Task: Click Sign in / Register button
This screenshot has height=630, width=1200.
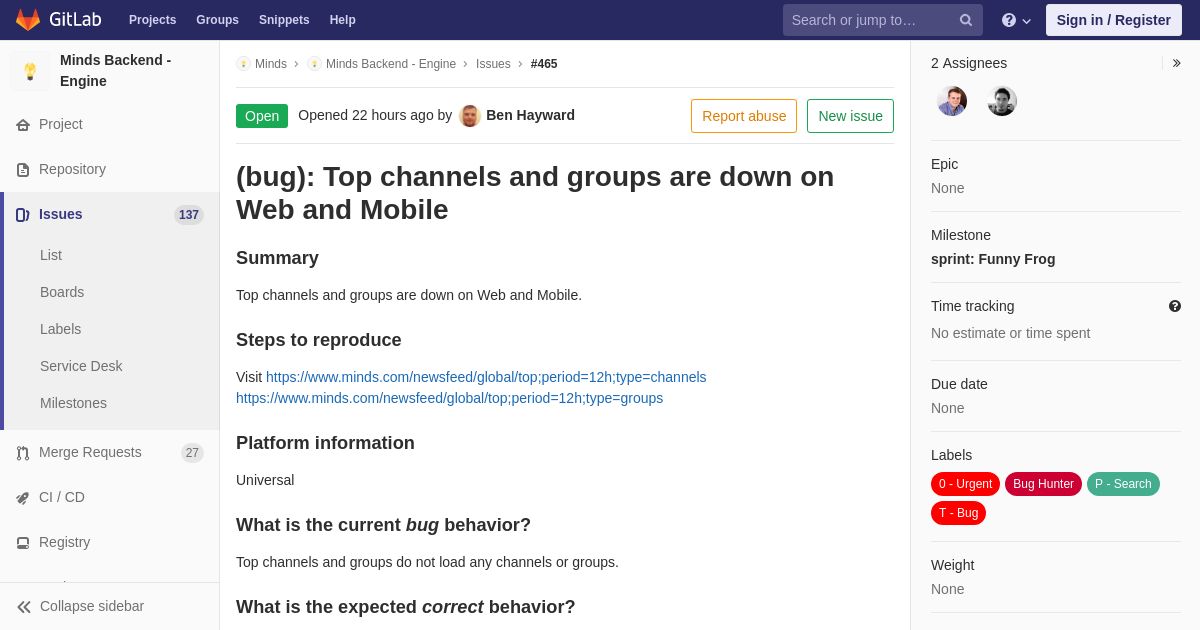Action: point(1114,20)
